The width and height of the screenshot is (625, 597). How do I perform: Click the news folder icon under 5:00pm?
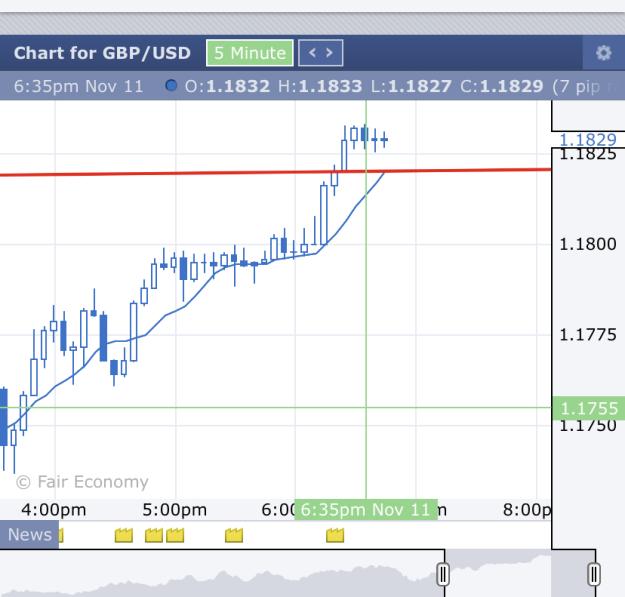(x=175, y=535)
